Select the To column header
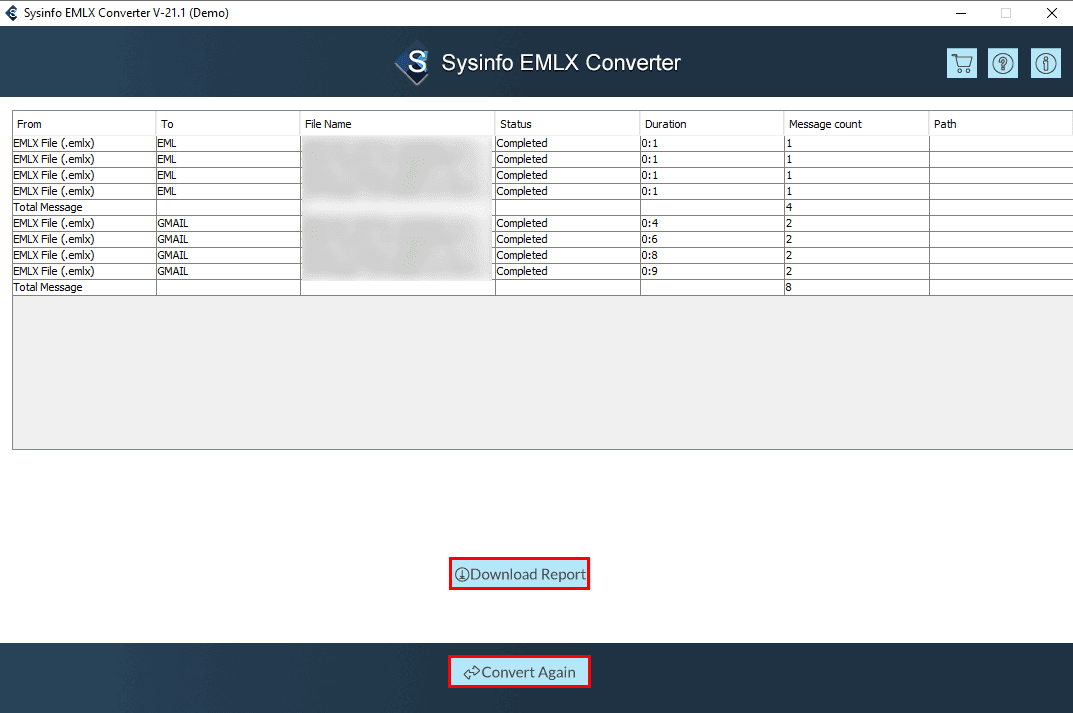This screenshot has height=713, width=1073. coord(228,124)
